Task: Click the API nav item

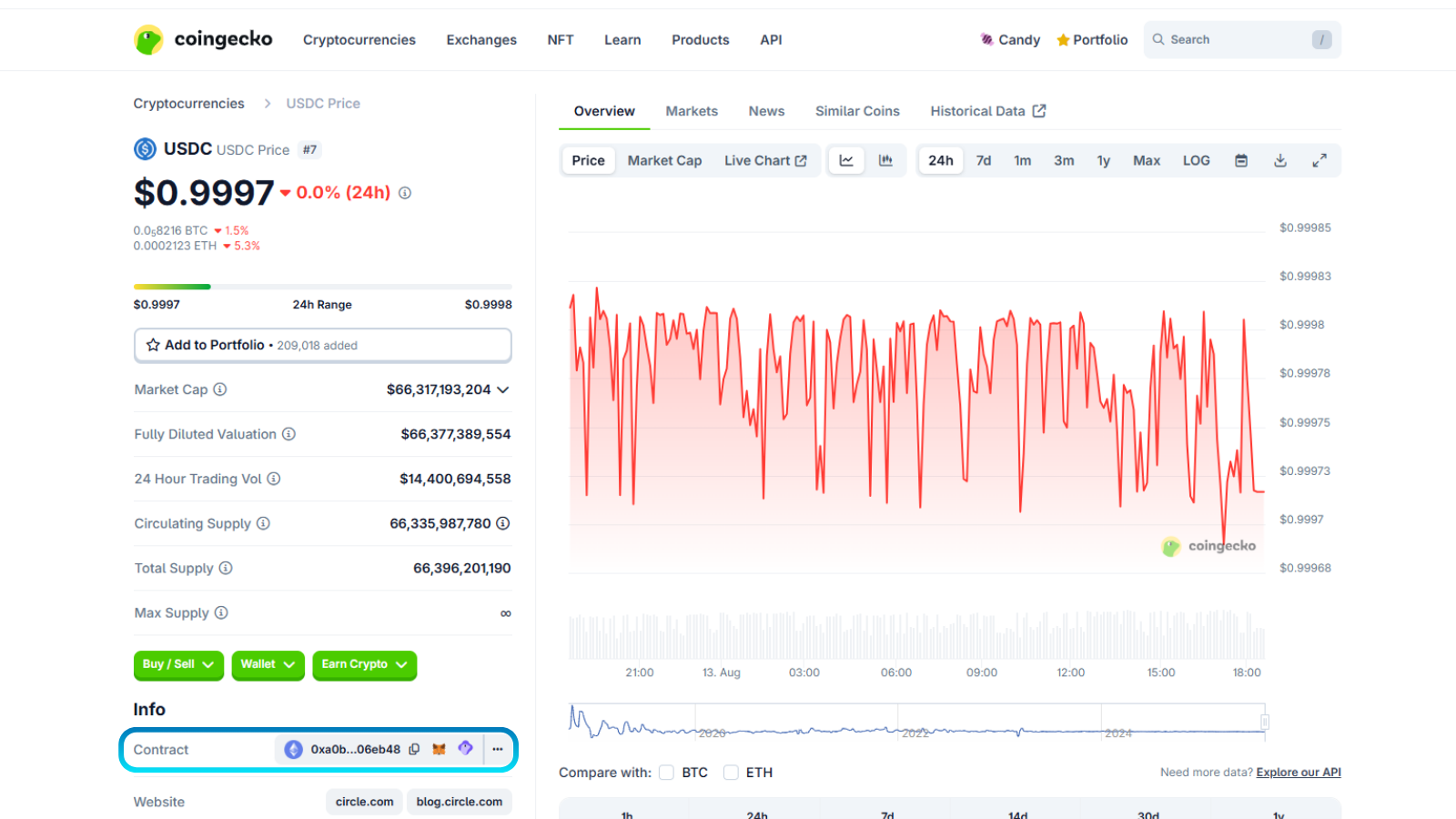Action: [771, 40]
